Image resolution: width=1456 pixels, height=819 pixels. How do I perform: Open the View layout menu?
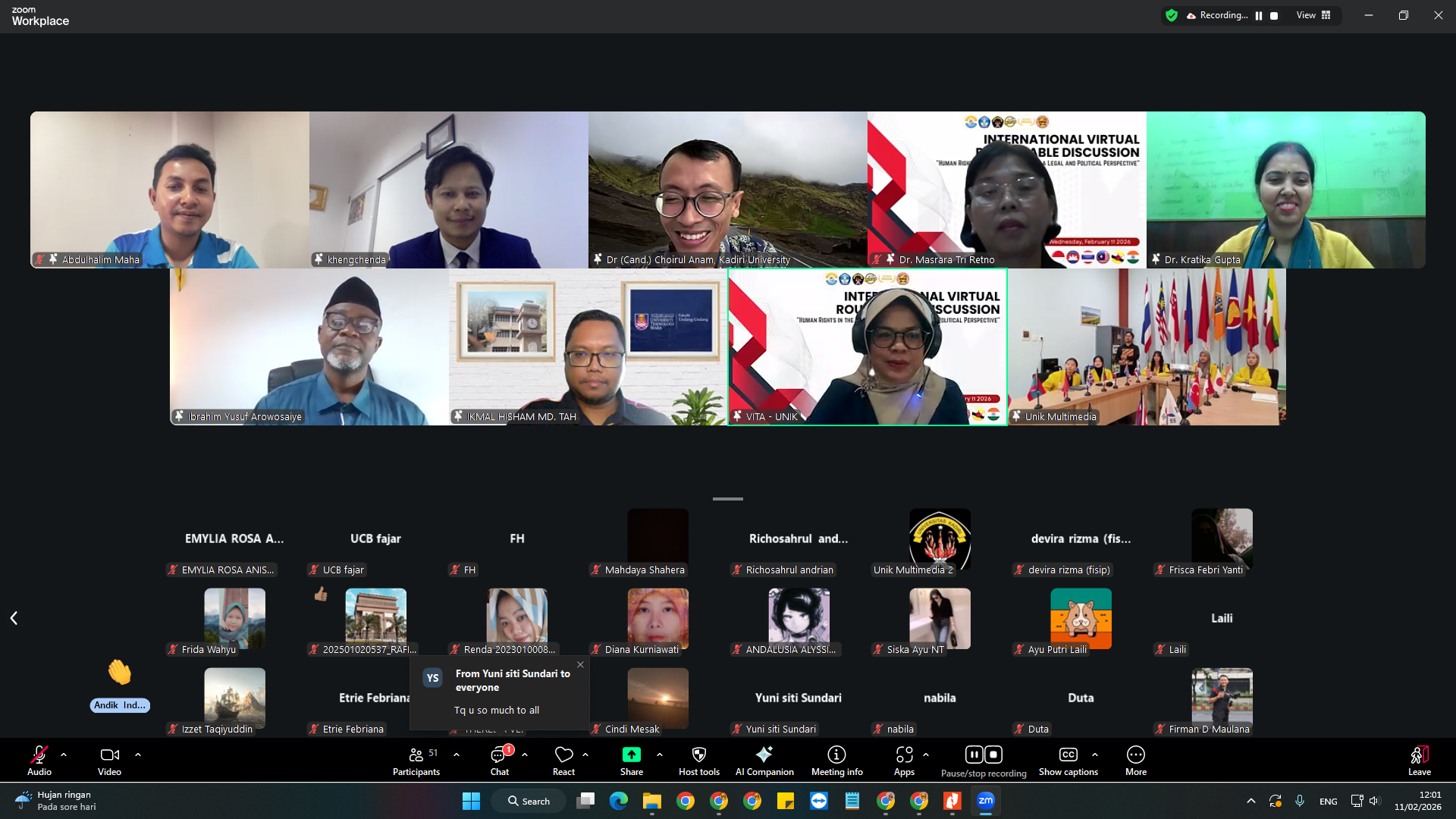point(1313,15)
